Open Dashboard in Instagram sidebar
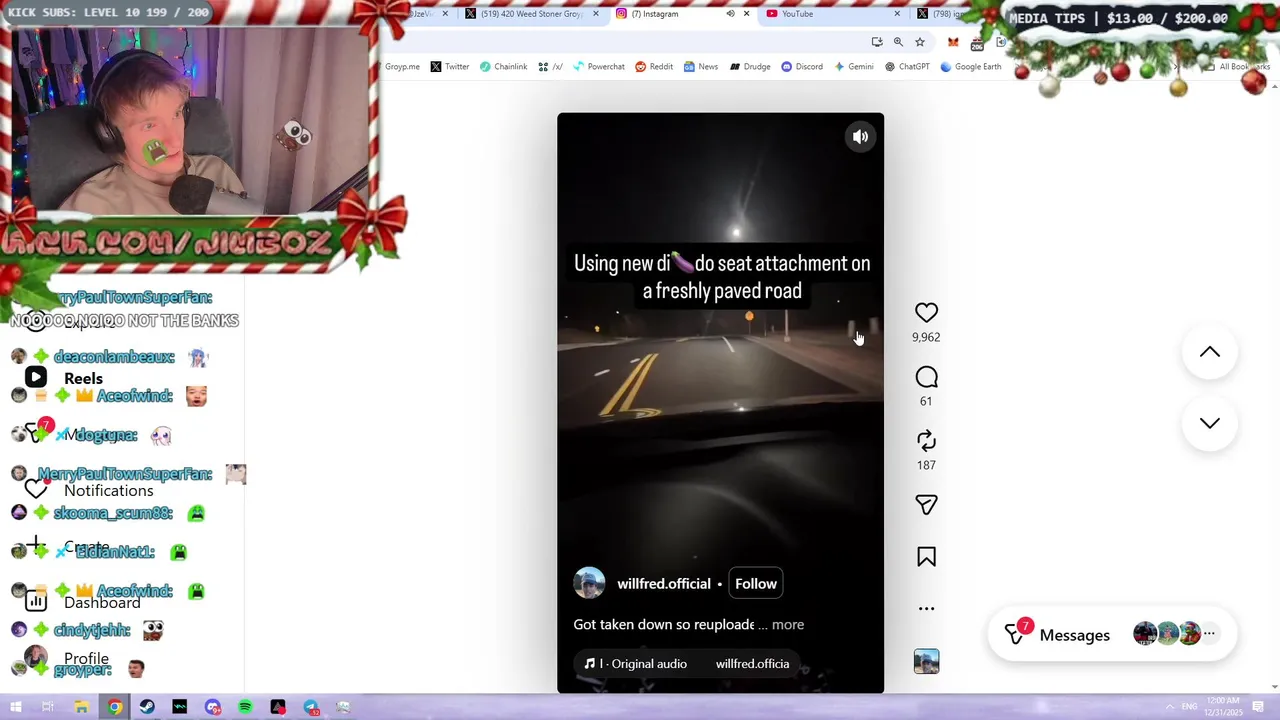This screenshot has width=1280, height=720. pos(102,603)
